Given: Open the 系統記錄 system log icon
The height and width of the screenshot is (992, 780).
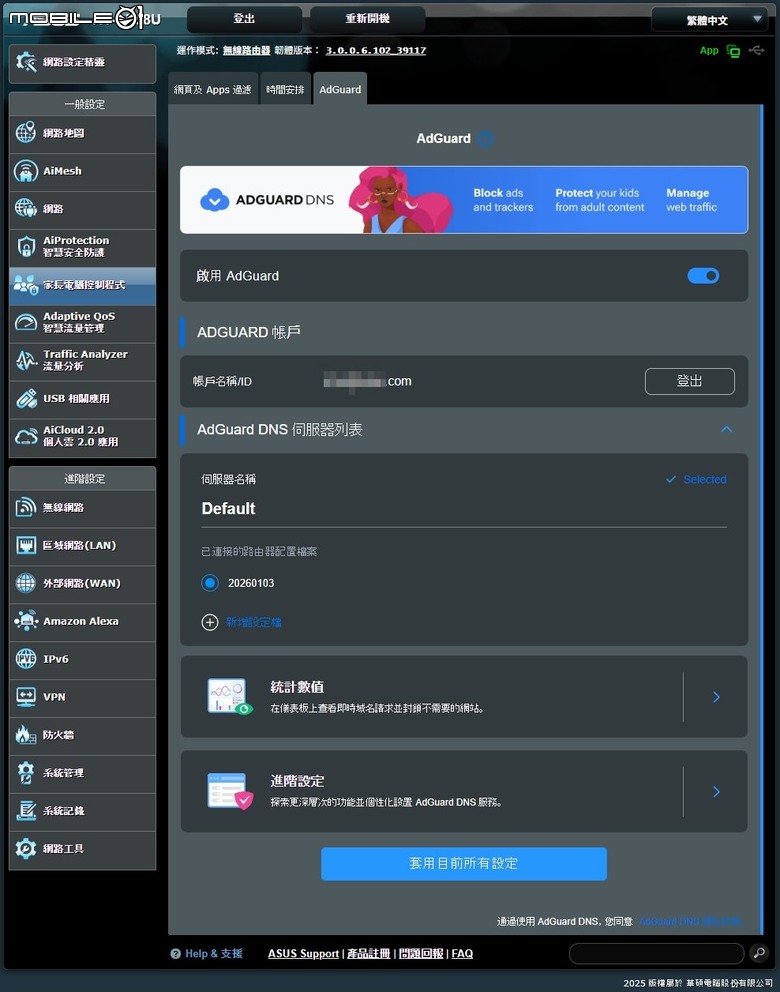Looking at the screenshot, I should (x=26, y=810).
